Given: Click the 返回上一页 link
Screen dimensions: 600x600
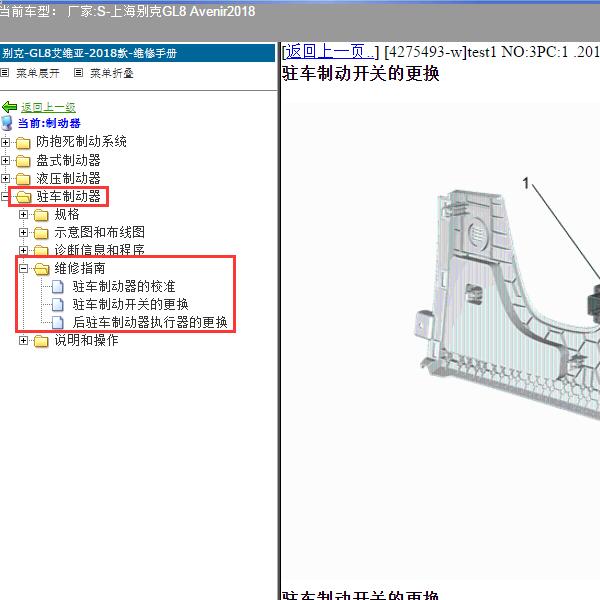Looking at the screenshot, I should pyautogui.click(x=329, y=52).
